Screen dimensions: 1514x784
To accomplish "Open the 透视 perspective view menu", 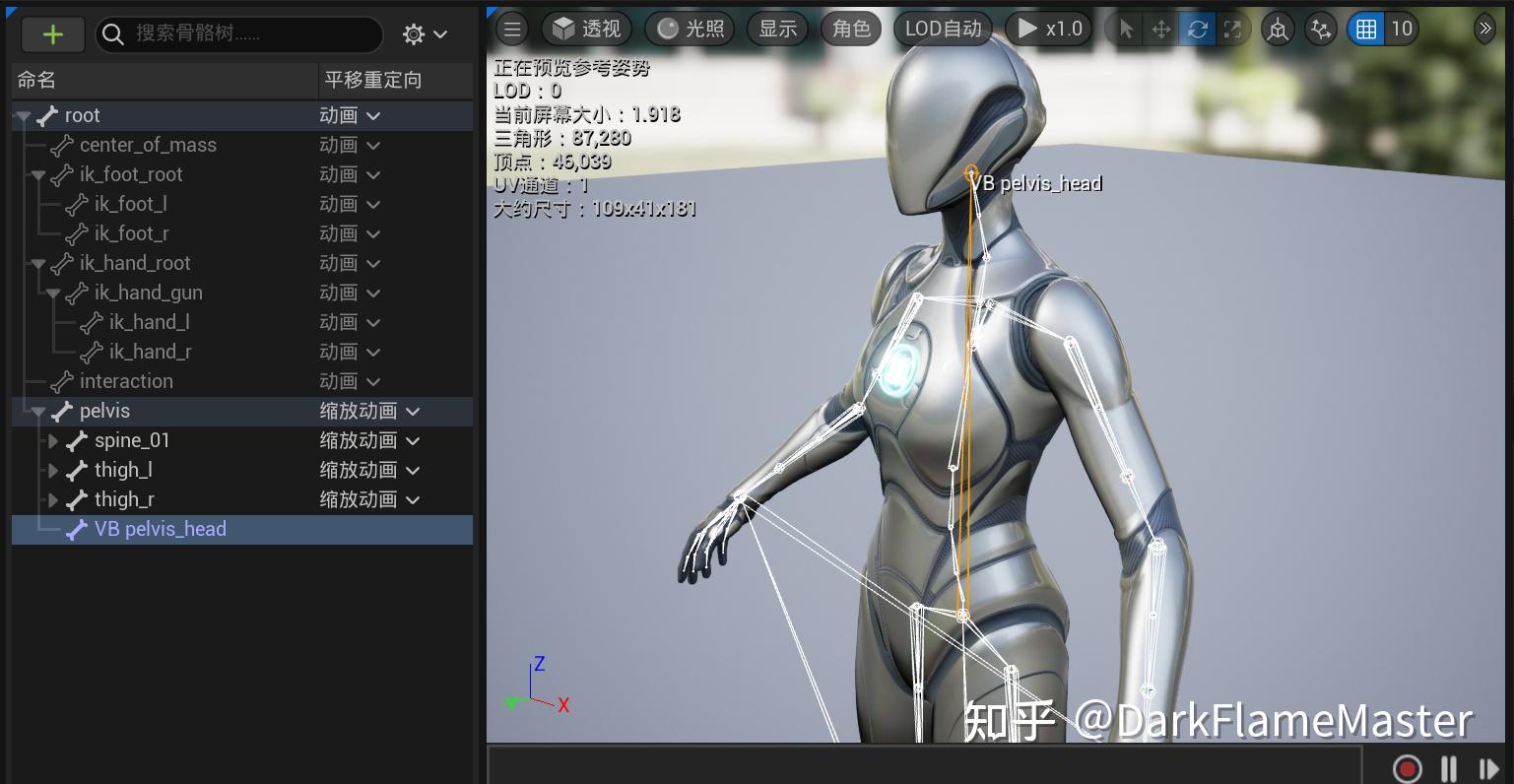I will [586, 29].
